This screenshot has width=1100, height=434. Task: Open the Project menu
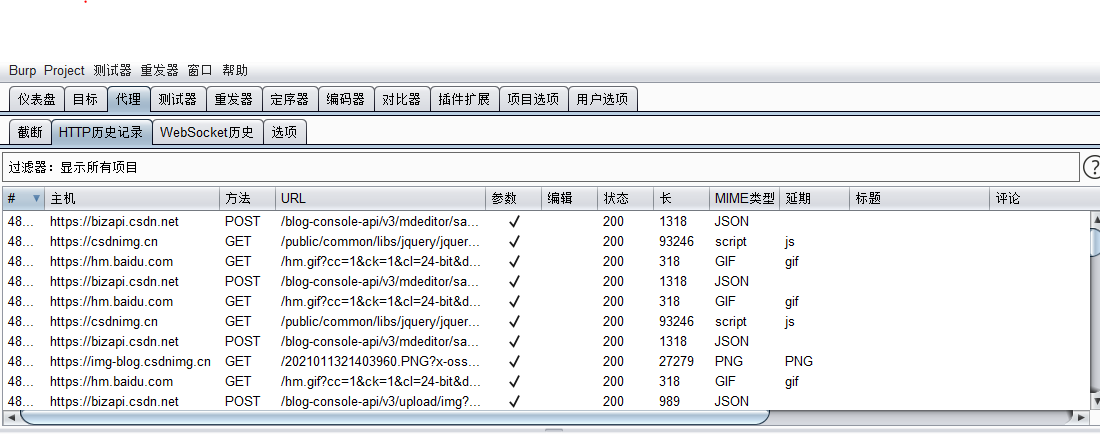(64, 70)
